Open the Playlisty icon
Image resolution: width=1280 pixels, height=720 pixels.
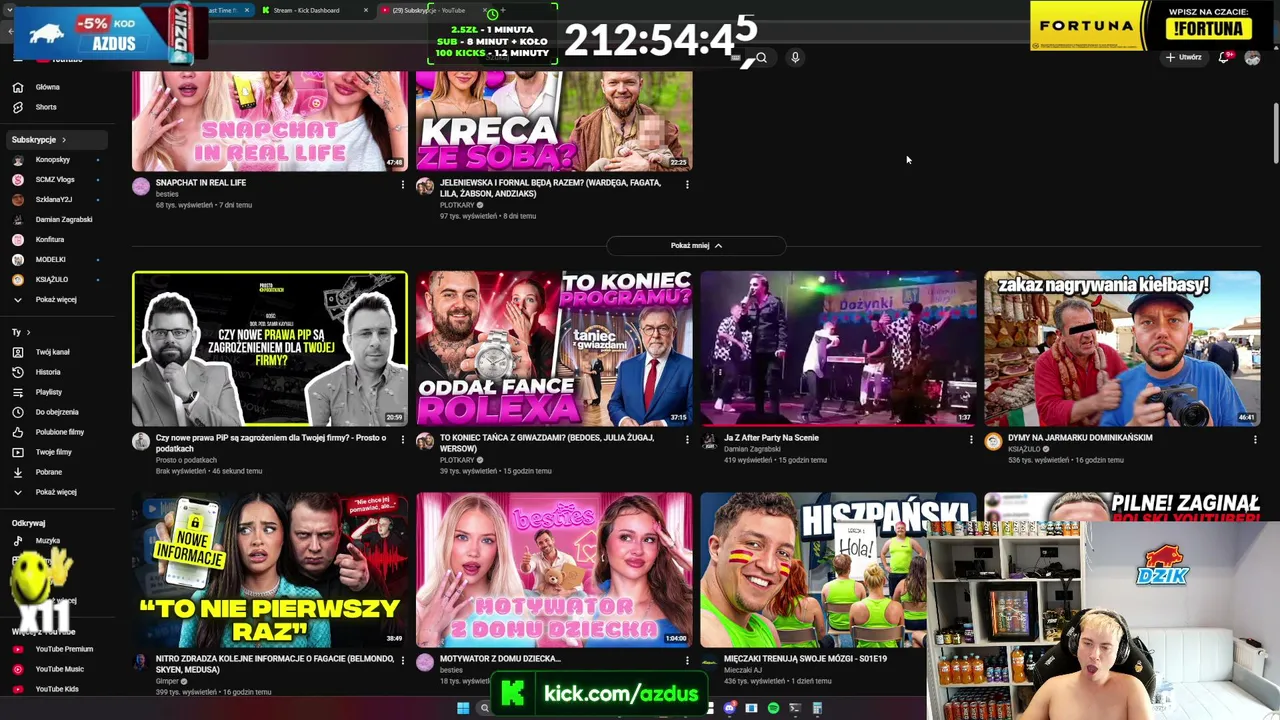17,392
